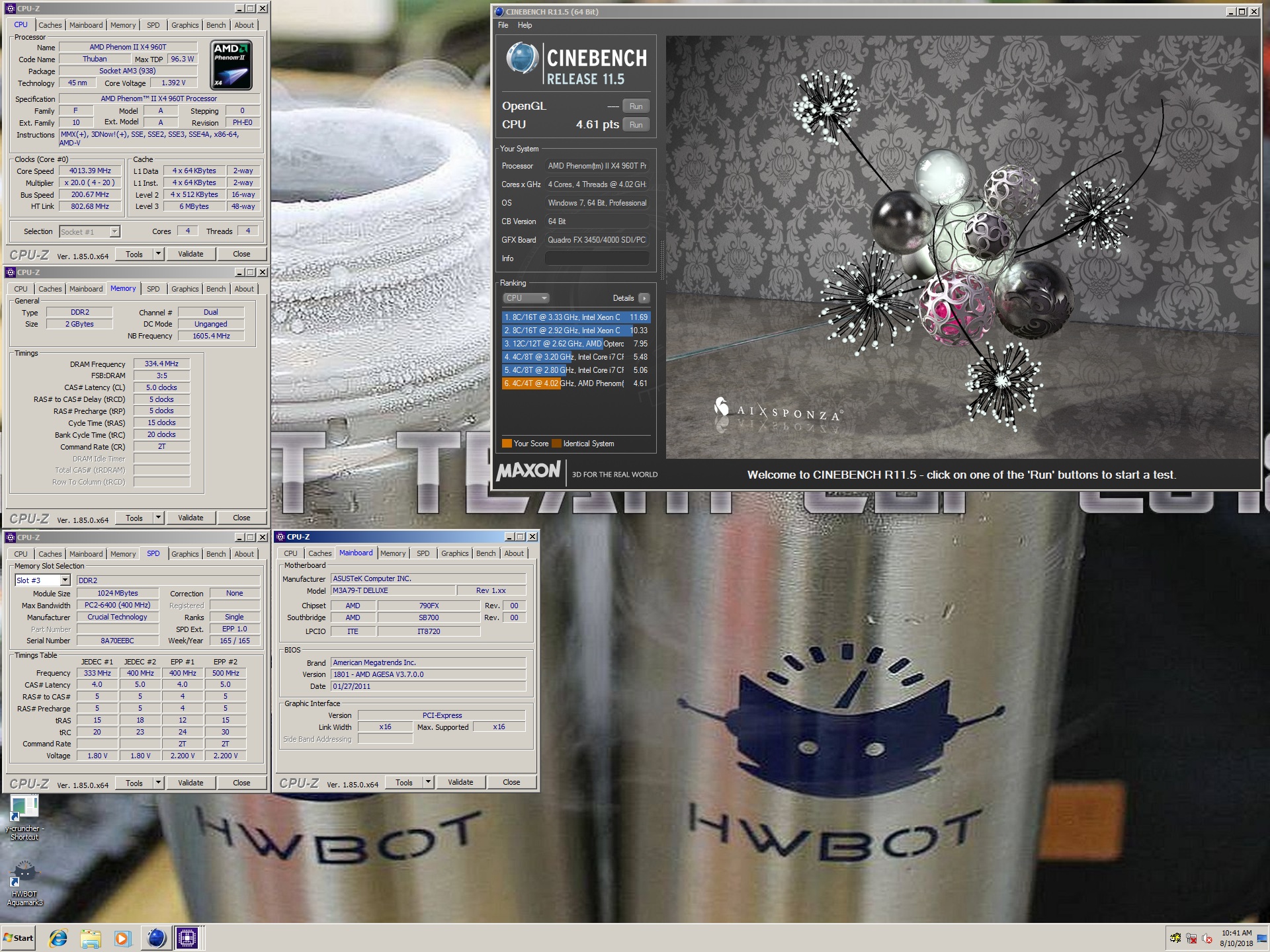Screen dimensions: 1270x952
Task: Open Cinebench Help menu
Action: click(x=525, y=25)
